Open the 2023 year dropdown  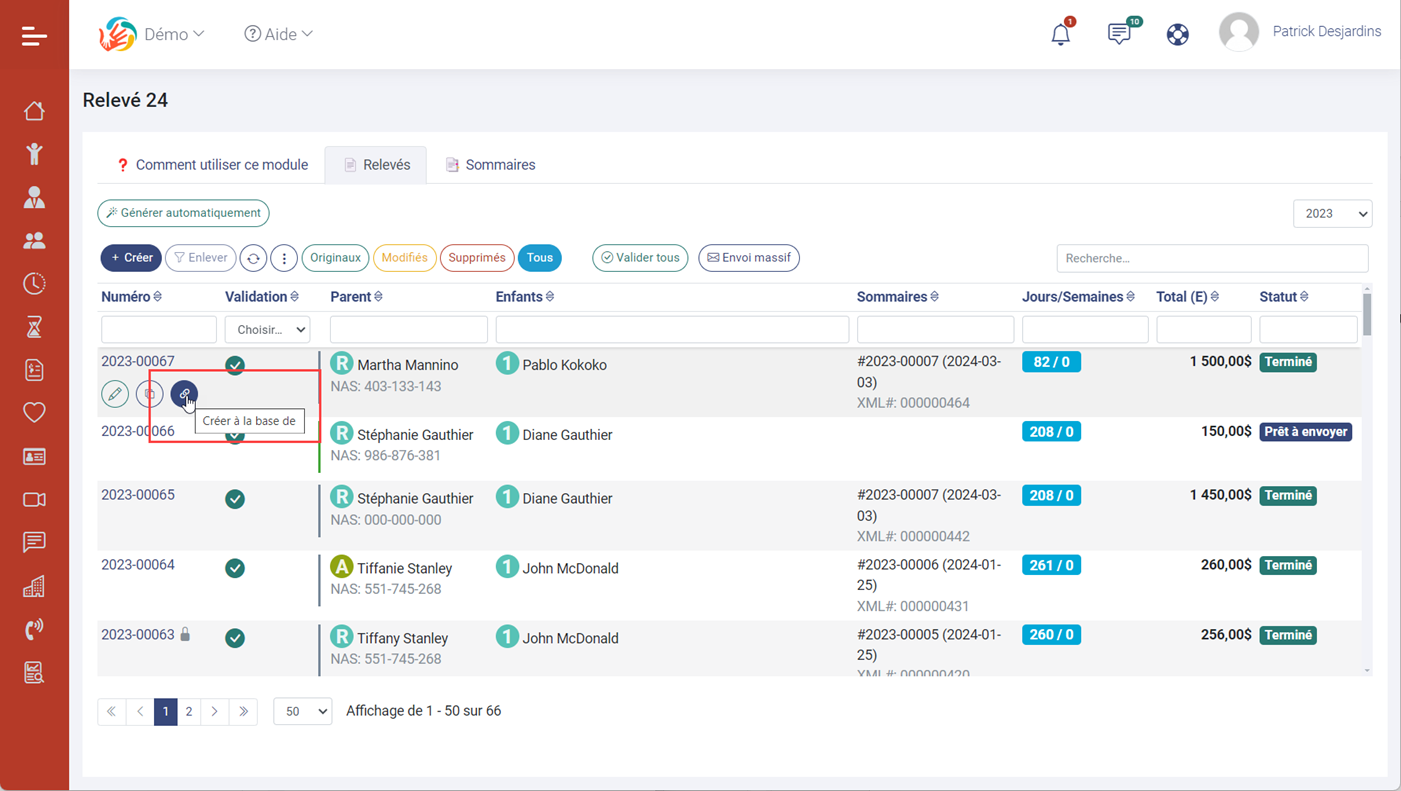(x=1333, y=213)
